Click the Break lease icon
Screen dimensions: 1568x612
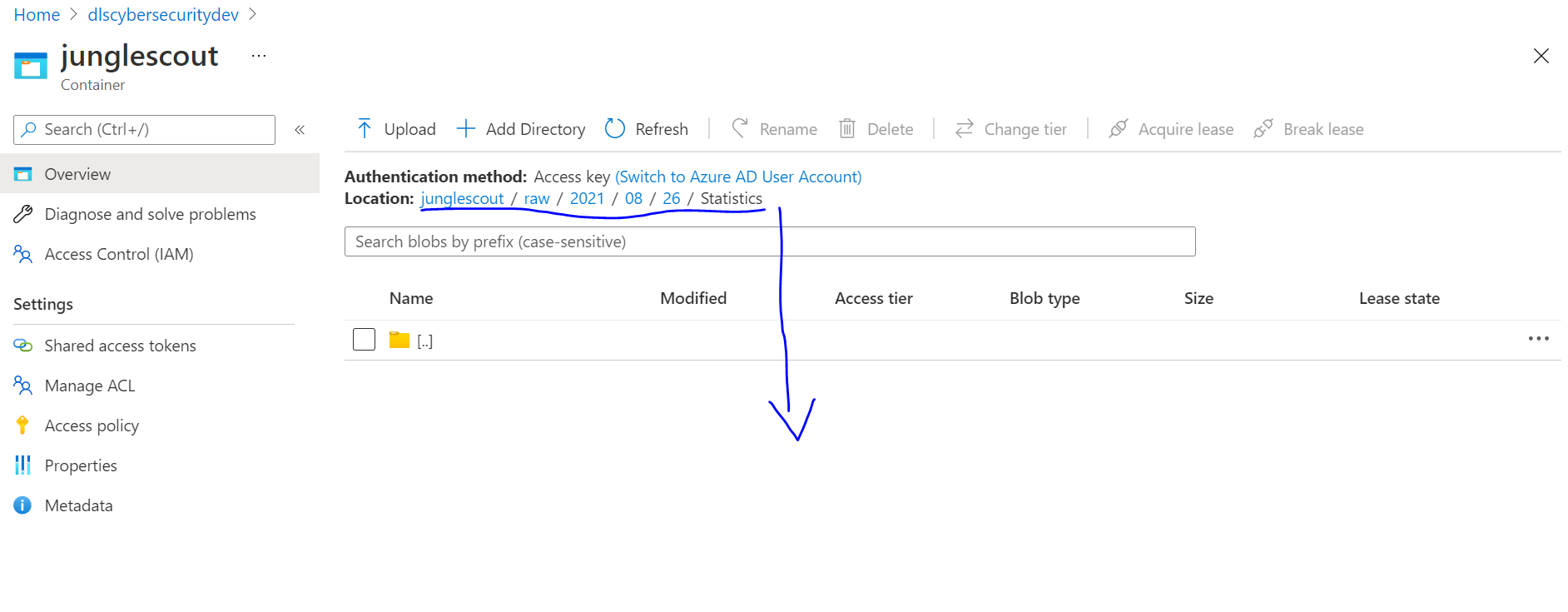1263,128
